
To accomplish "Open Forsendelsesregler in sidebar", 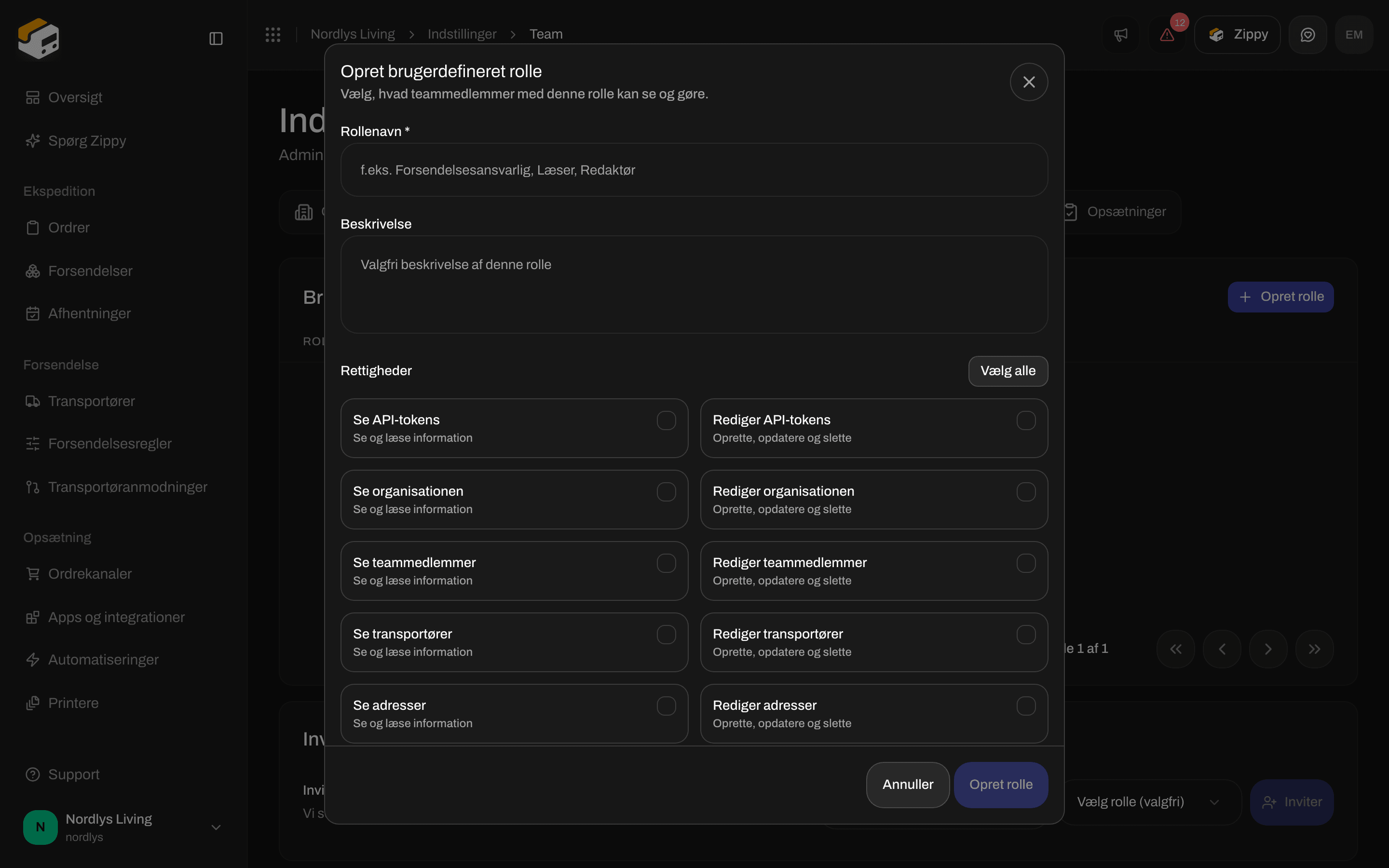I will pos(98,444).
